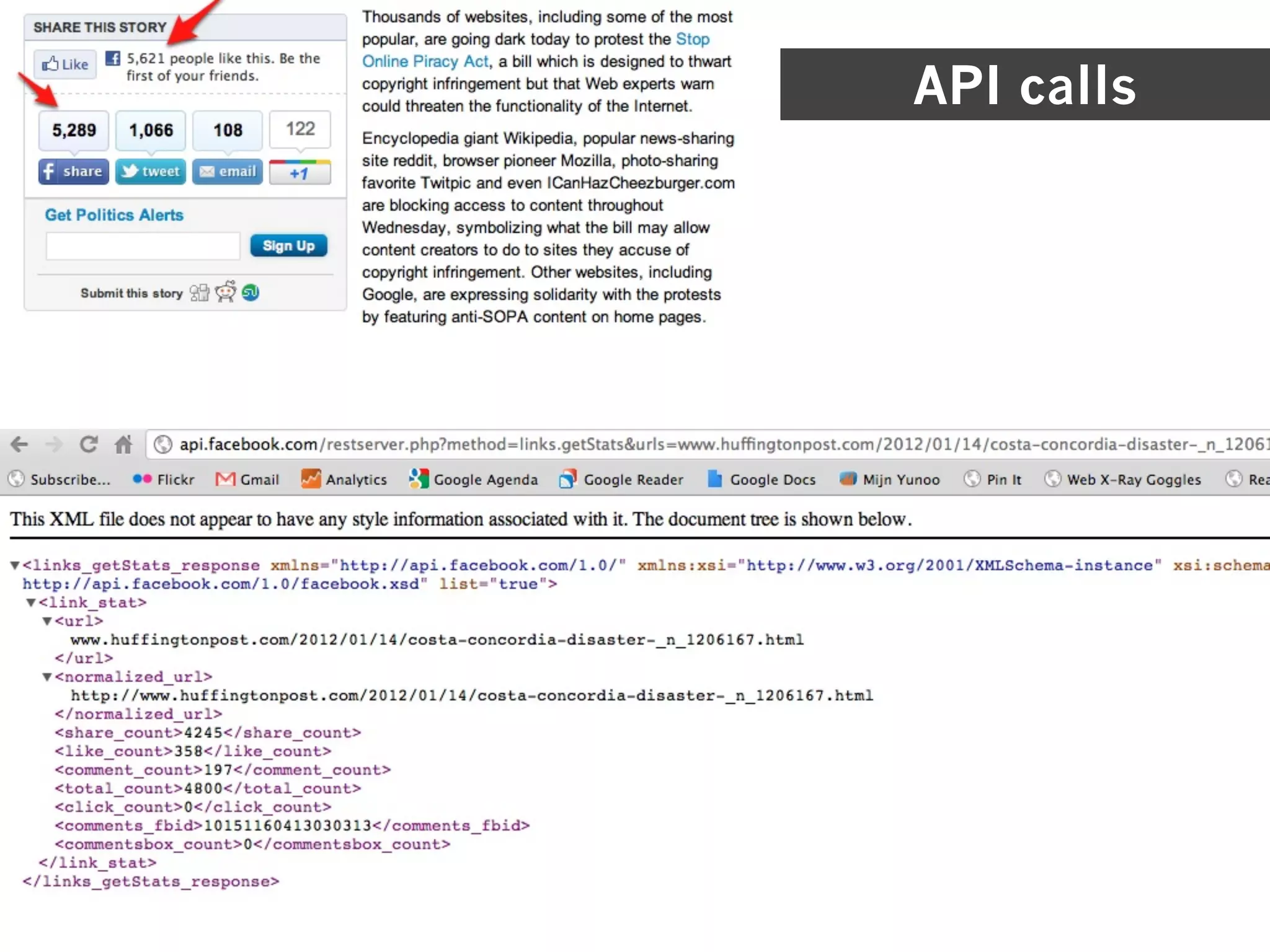
Task: Click the SHARE THIS STORY header
Action: [100, 27]
